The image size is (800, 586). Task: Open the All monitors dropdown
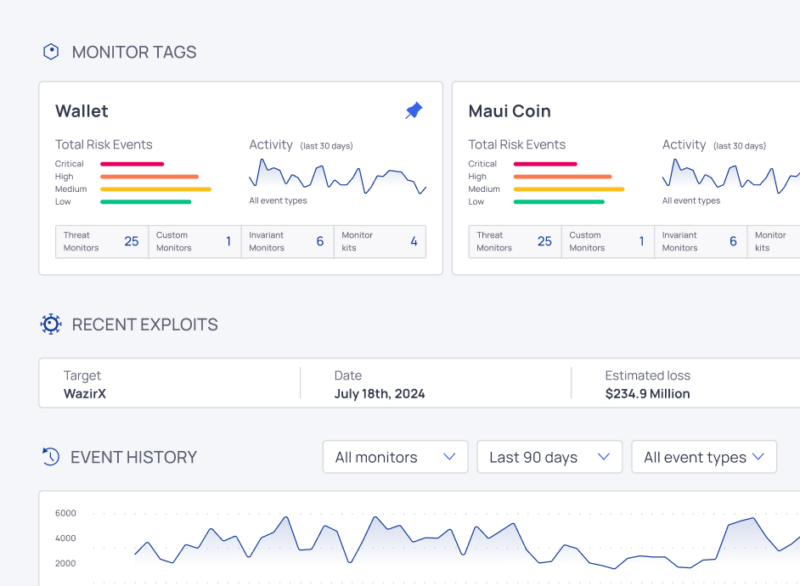[395, 457]
